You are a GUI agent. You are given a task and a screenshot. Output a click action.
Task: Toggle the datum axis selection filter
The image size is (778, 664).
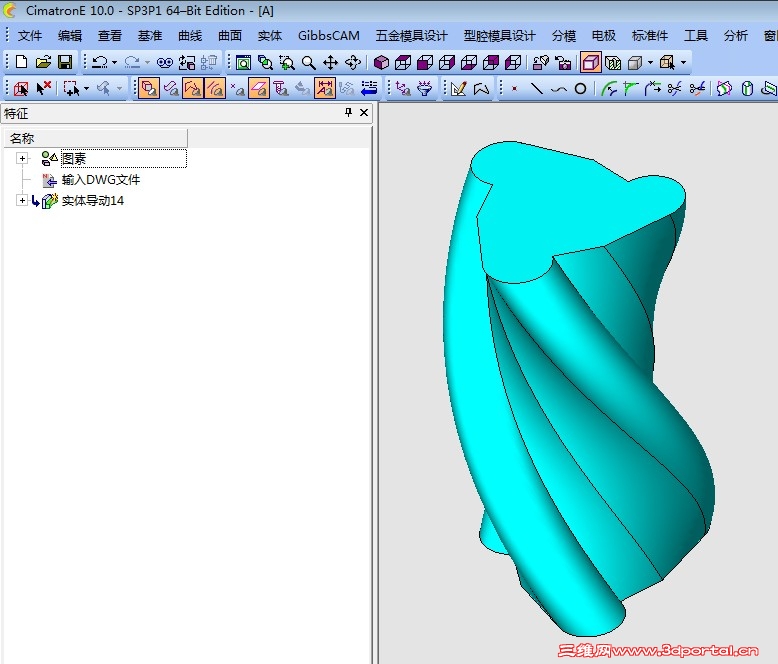coord(281,89)
